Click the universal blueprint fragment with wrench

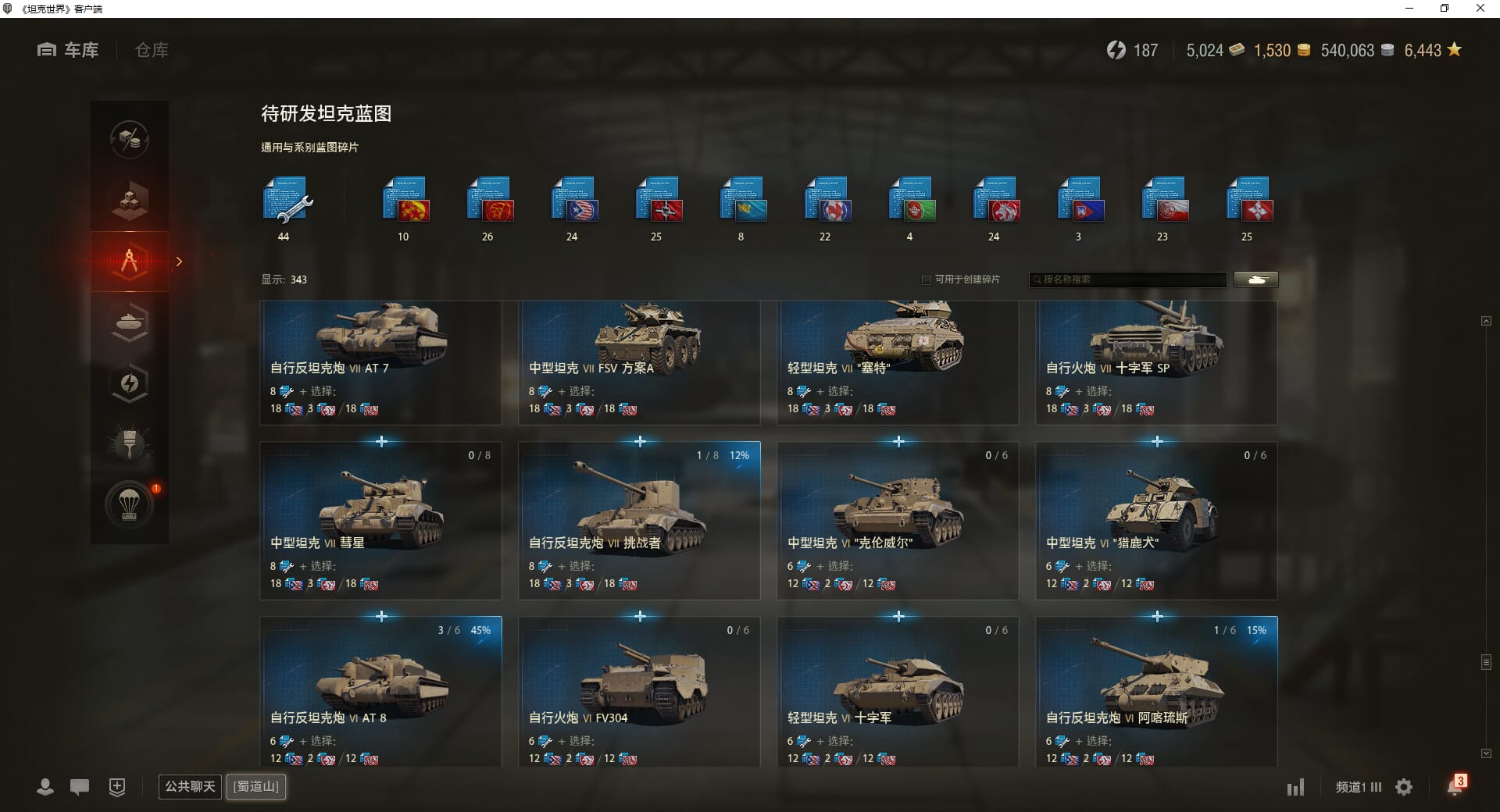click(x=287, y=201)
